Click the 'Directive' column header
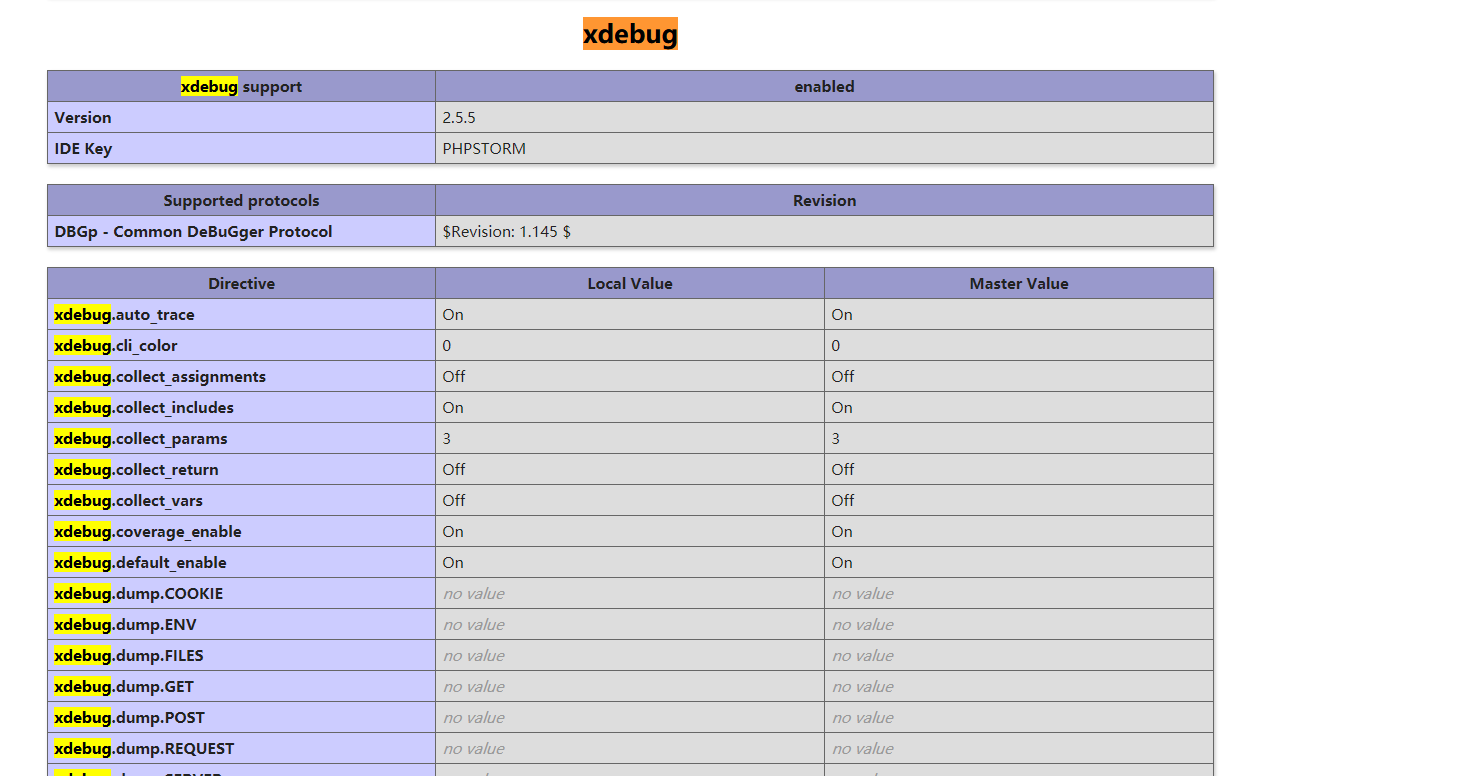Viewport: 1458px width, 776px height. [241, 283]
